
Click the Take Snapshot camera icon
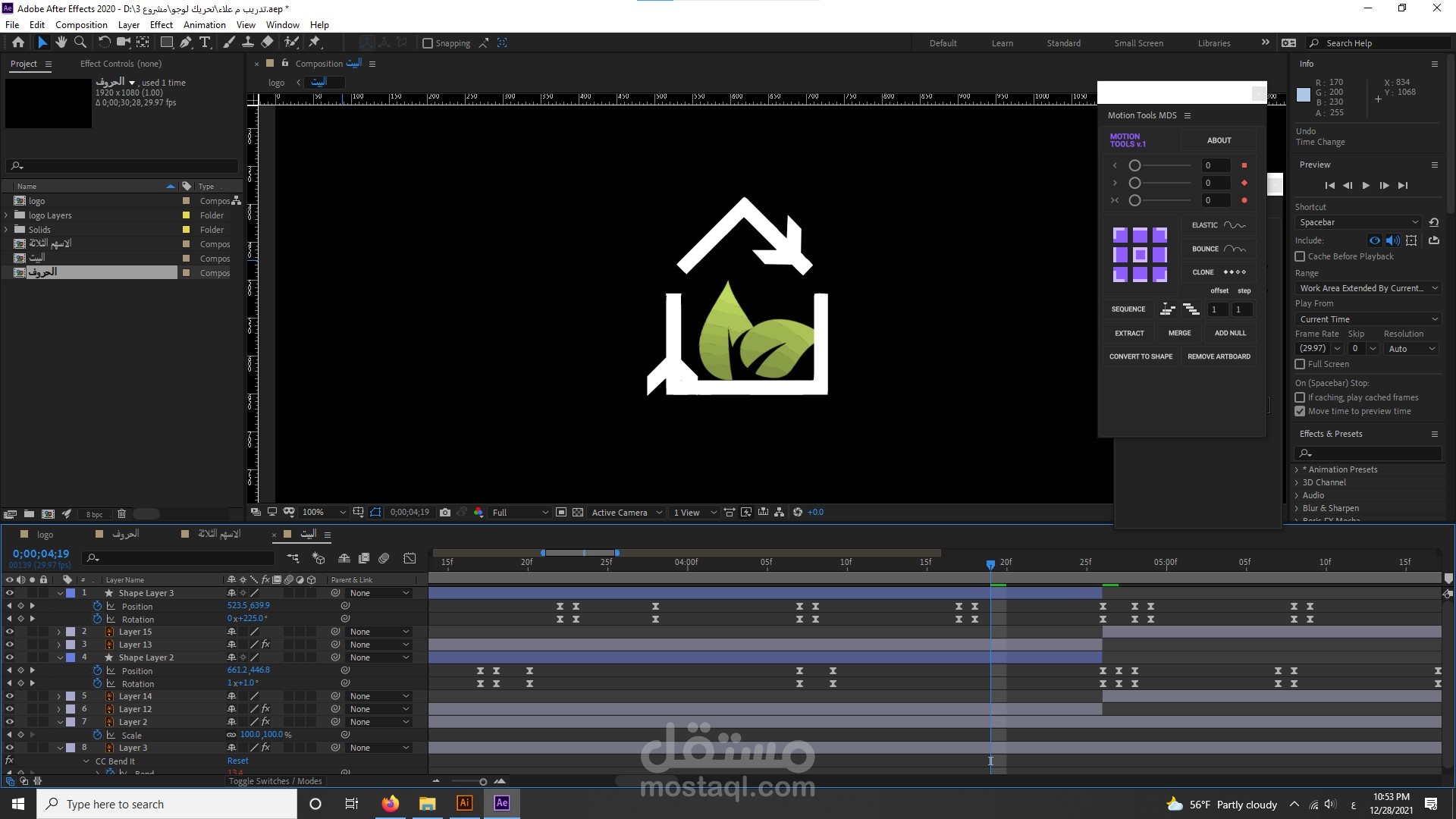point(445,513)
